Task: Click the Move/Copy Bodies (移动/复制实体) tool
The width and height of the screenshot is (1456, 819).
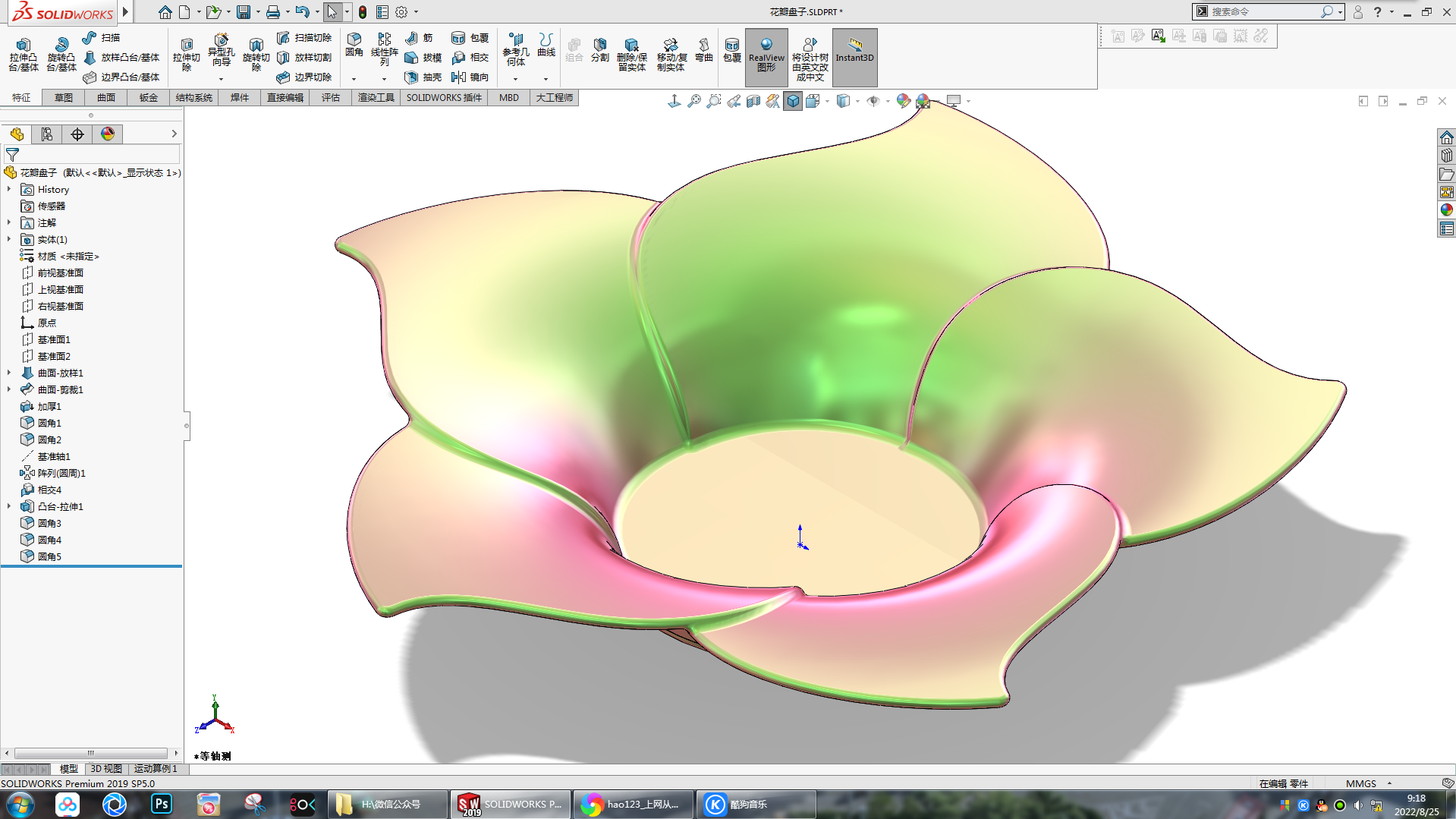Action: [671, 55]
